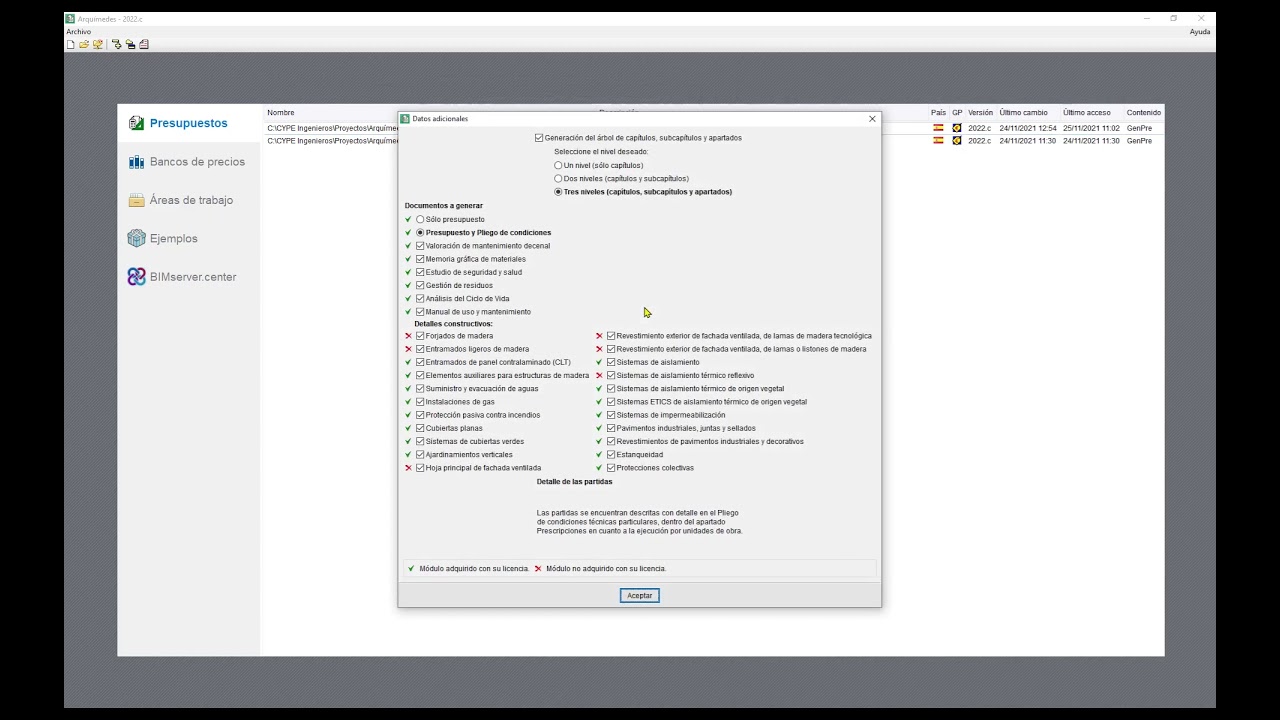This screenshot has width=1280, height=720.
Task: Toggle Memoria gráfica de materiales checkbox
Action: (420, 259)
